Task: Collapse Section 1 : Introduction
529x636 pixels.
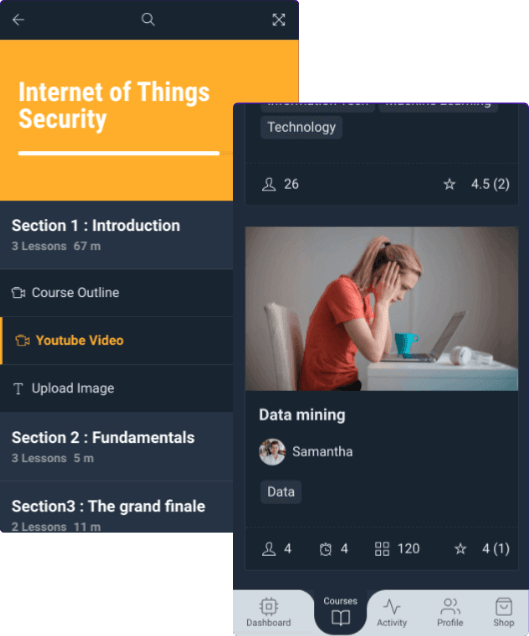Action: (116, 235)
